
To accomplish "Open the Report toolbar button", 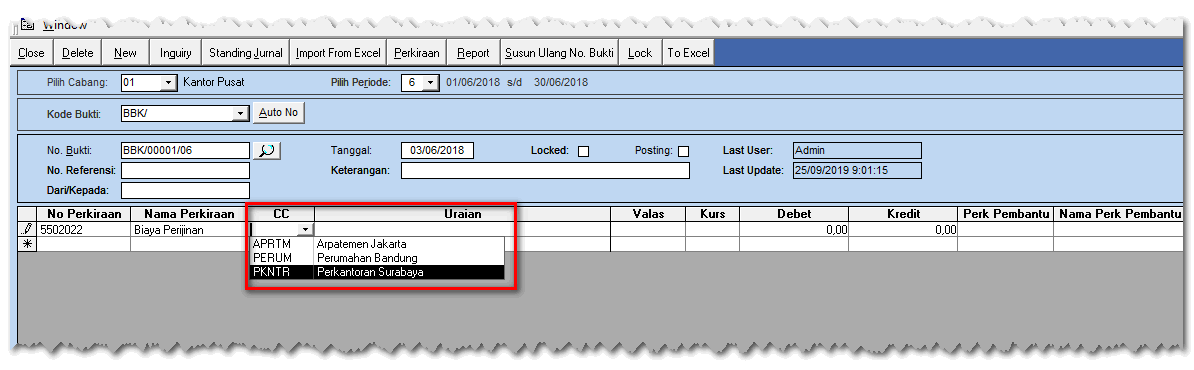I will (473, 53).
